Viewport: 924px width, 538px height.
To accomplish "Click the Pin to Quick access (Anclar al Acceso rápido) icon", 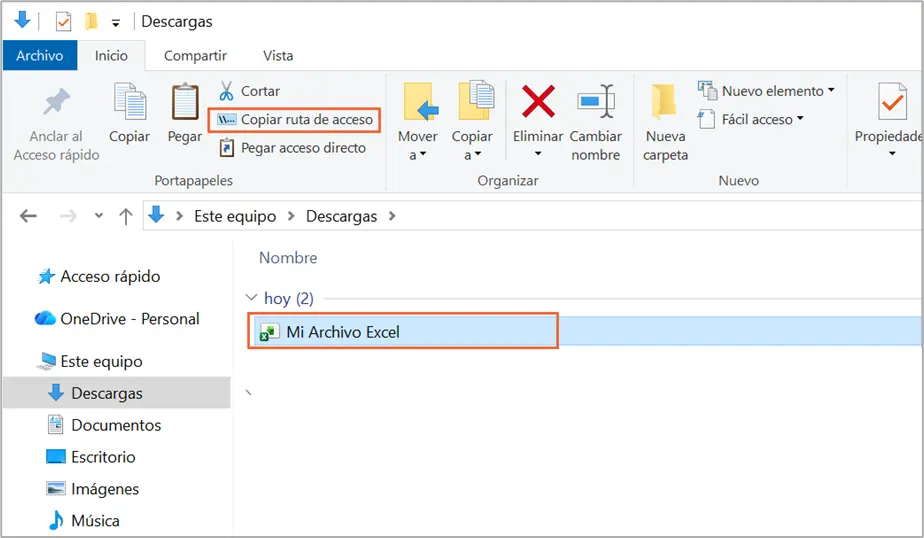I will coord(57,102).
